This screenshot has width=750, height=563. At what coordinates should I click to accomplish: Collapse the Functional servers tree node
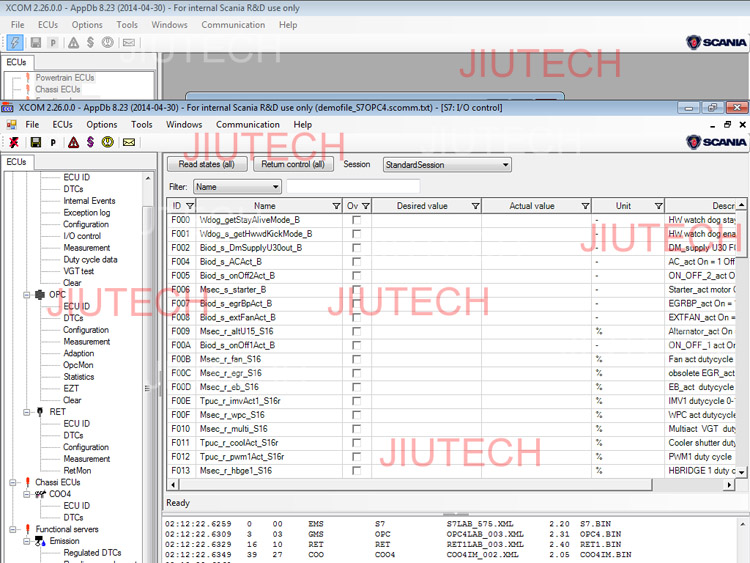point(13,529)
